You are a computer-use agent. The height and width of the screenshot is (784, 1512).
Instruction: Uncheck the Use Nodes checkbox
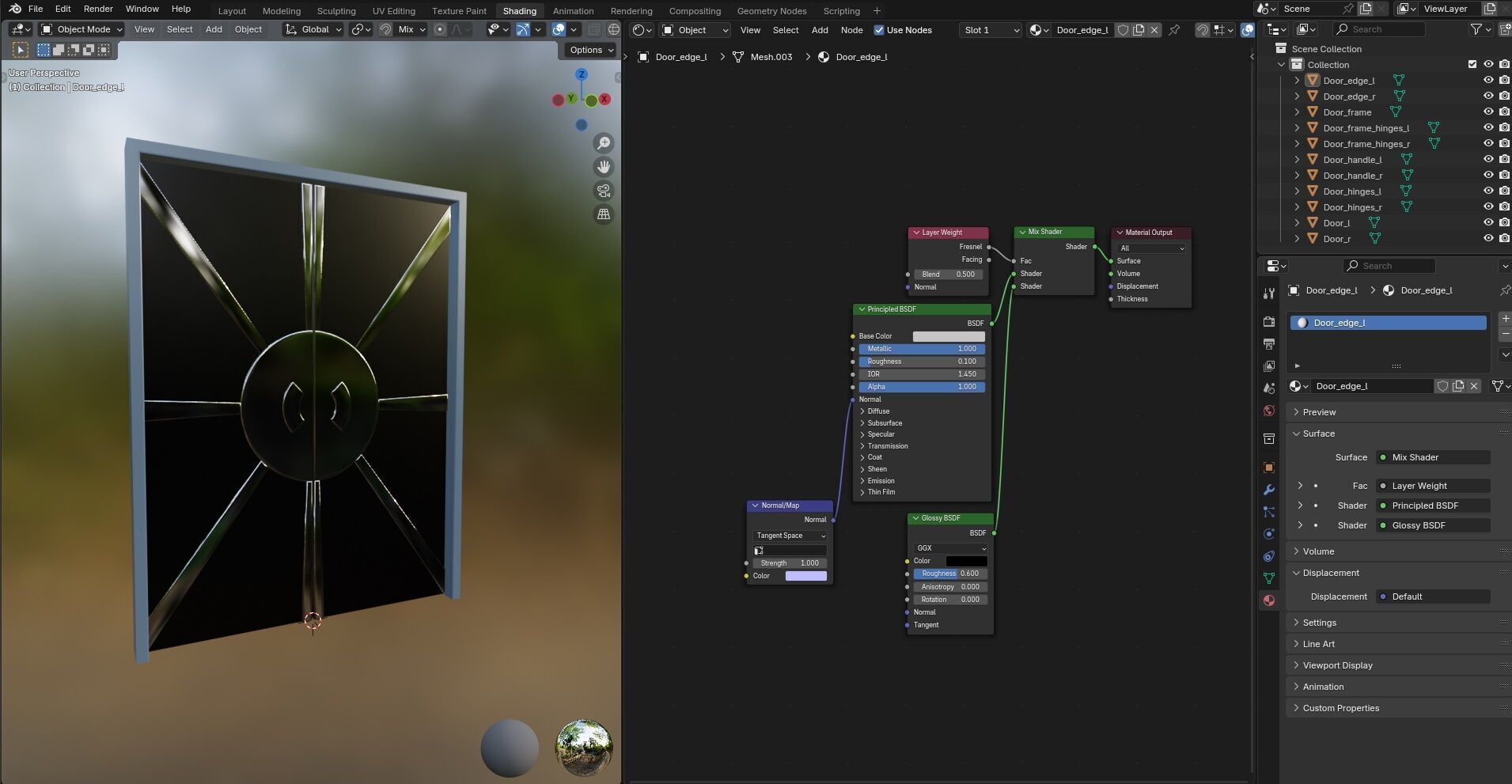(879, 30)
